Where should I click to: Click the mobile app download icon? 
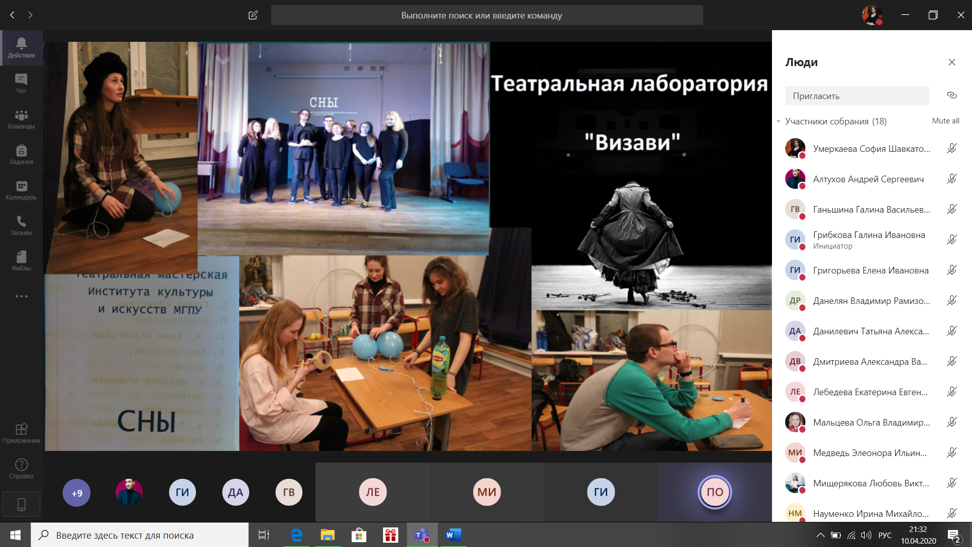pyautogui.click(x=21, y=504)
